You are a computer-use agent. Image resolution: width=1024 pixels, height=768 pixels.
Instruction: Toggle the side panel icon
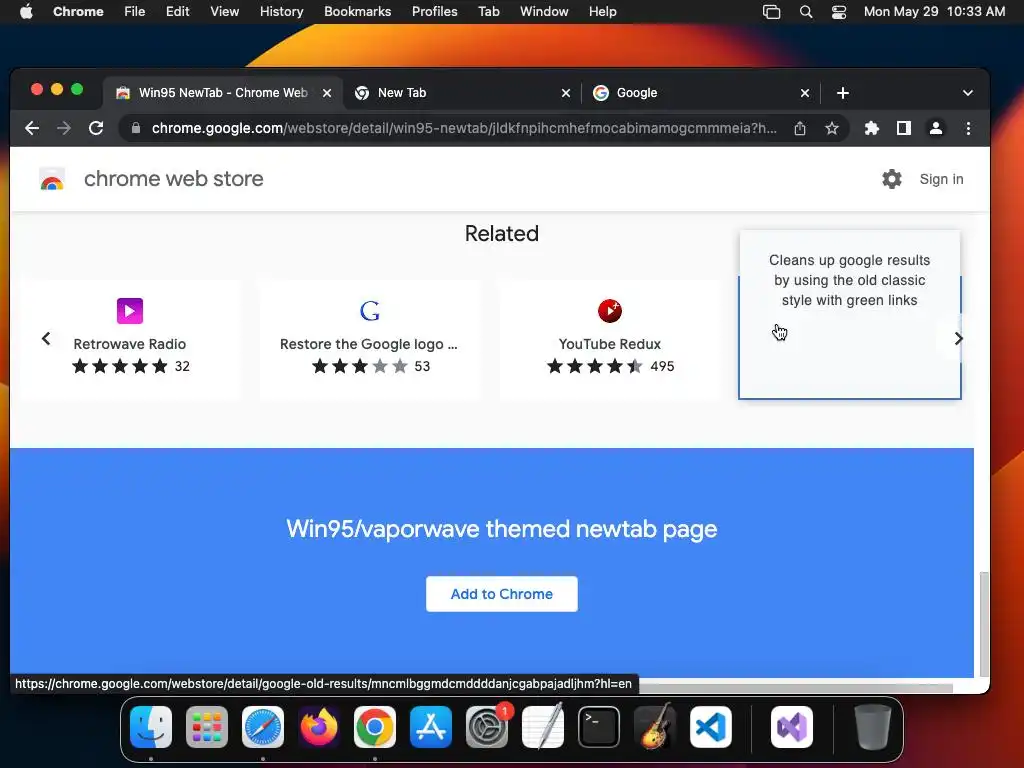click(x=904, y=128)
